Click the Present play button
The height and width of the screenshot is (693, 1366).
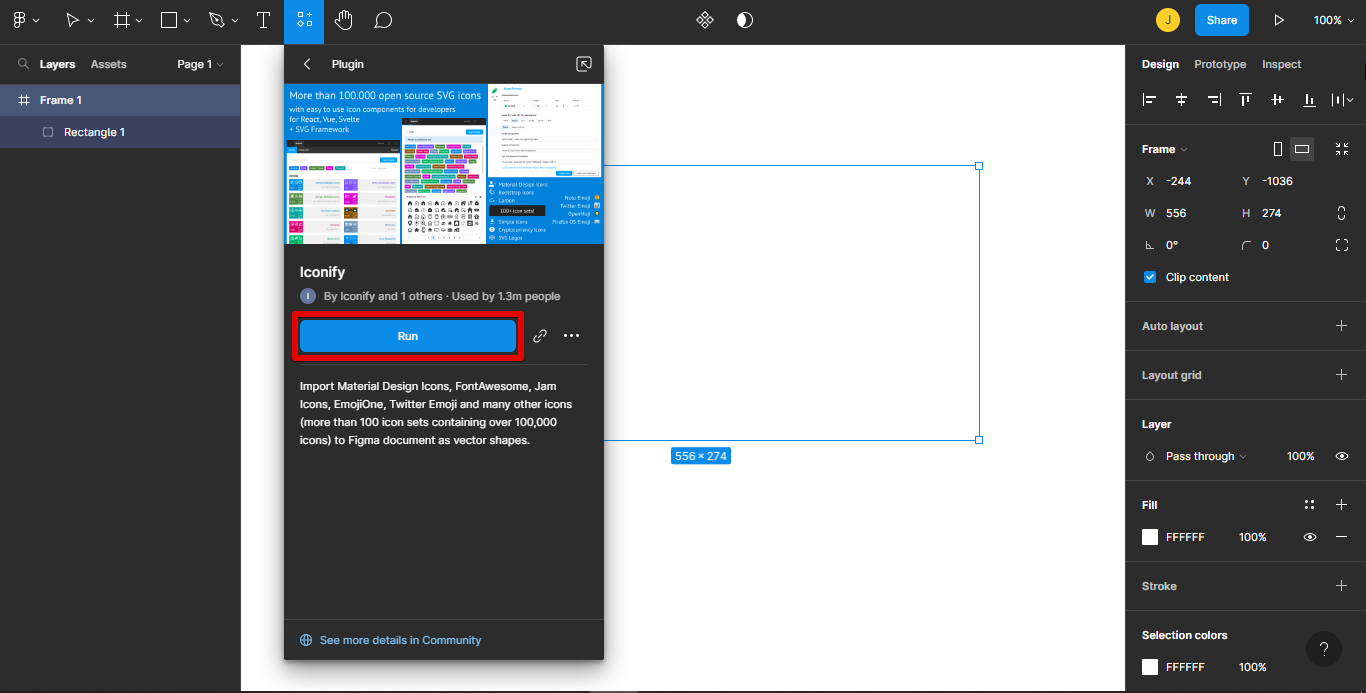click(1278, 20)
